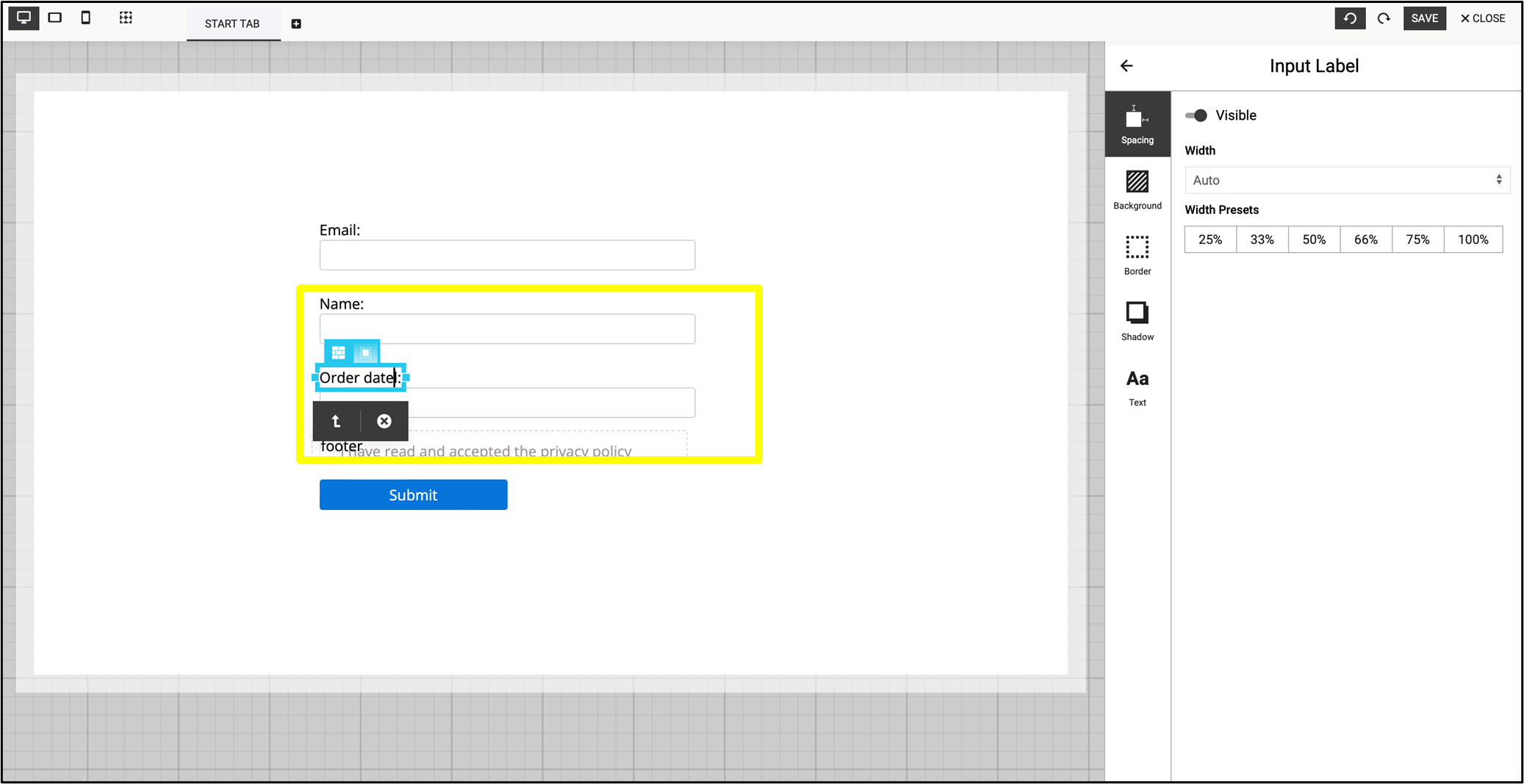
Task: Save the page
Action: click(x=1424, y=18)
